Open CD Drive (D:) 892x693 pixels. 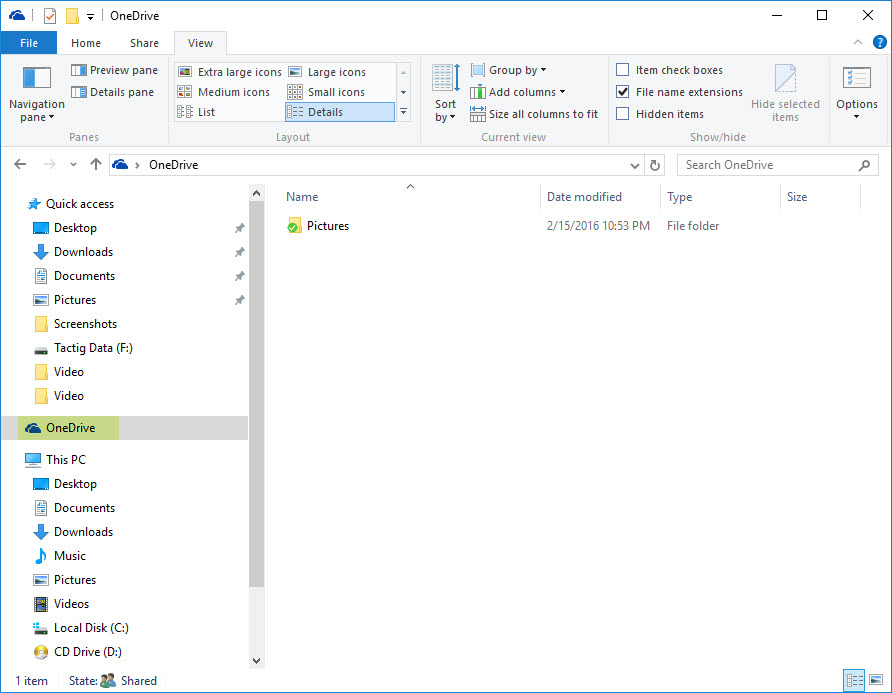88,652
